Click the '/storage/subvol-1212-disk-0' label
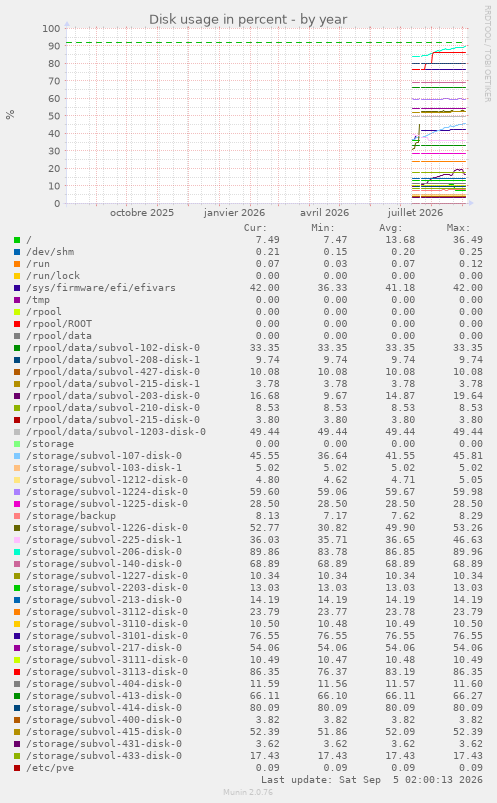 click(x=107, y=480)
